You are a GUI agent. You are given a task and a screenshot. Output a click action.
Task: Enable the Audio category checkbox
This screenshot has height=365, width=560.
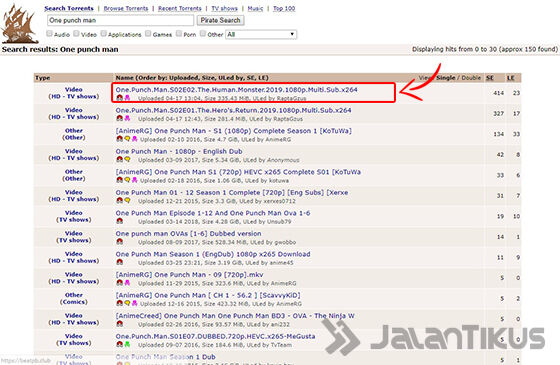49,34
